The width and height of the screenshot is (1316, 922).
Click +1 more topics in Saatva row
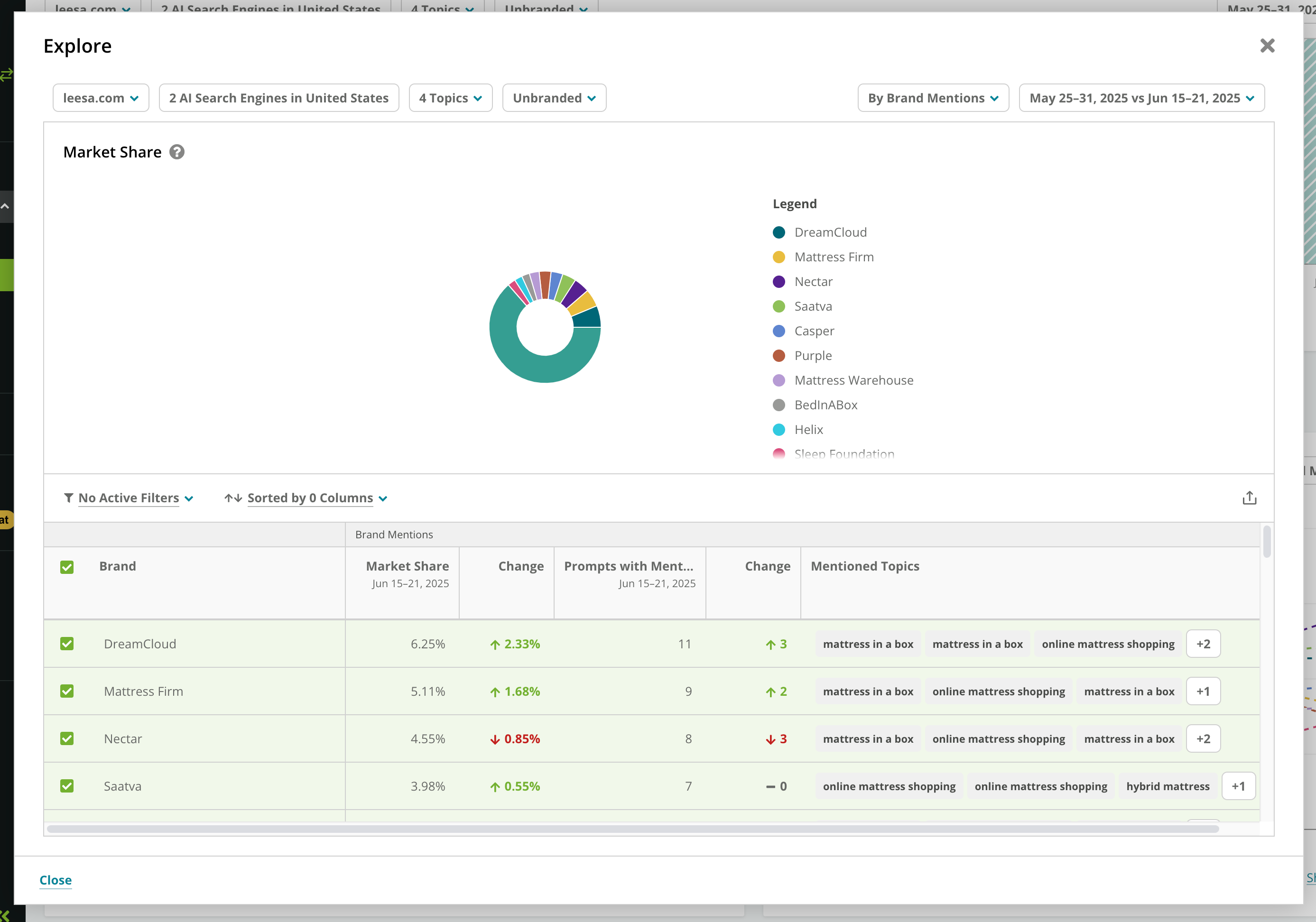click(1238, 786)
